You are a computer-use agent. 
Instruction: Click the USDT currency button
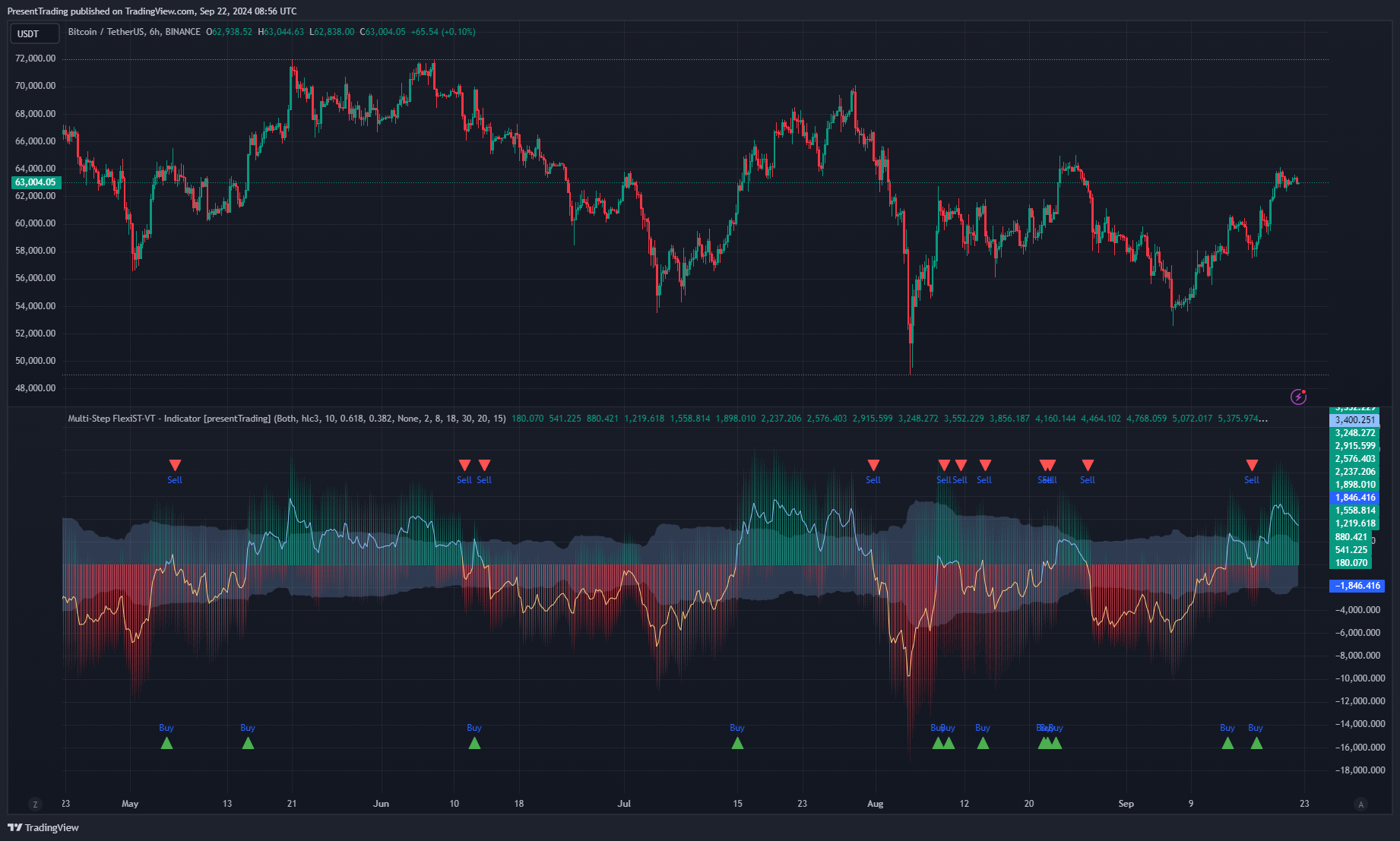click(34, 33)
